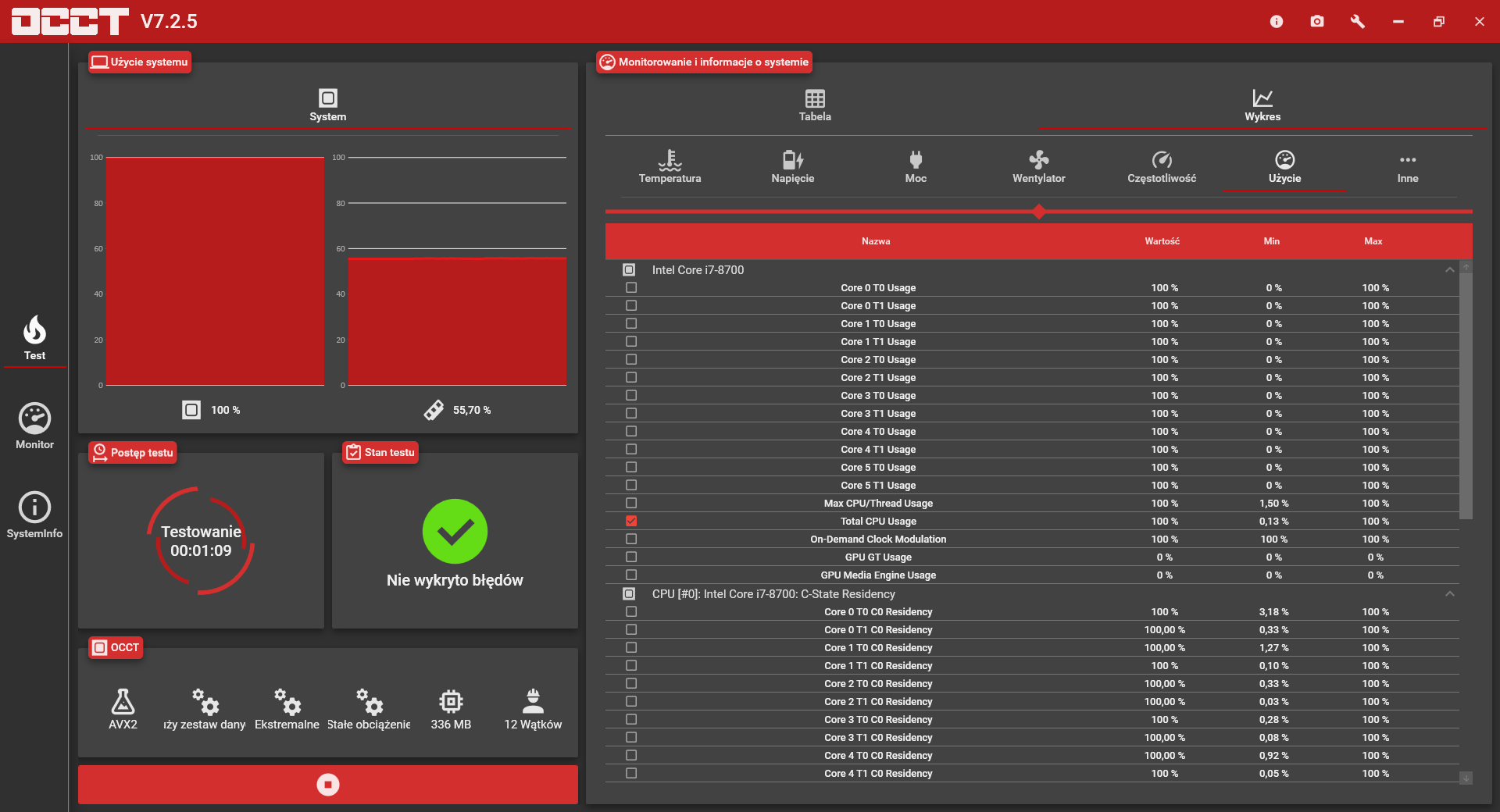Screen dimensions: 1500x812
Task: Show the Inne sensor category
Action: click(1408, 167)
